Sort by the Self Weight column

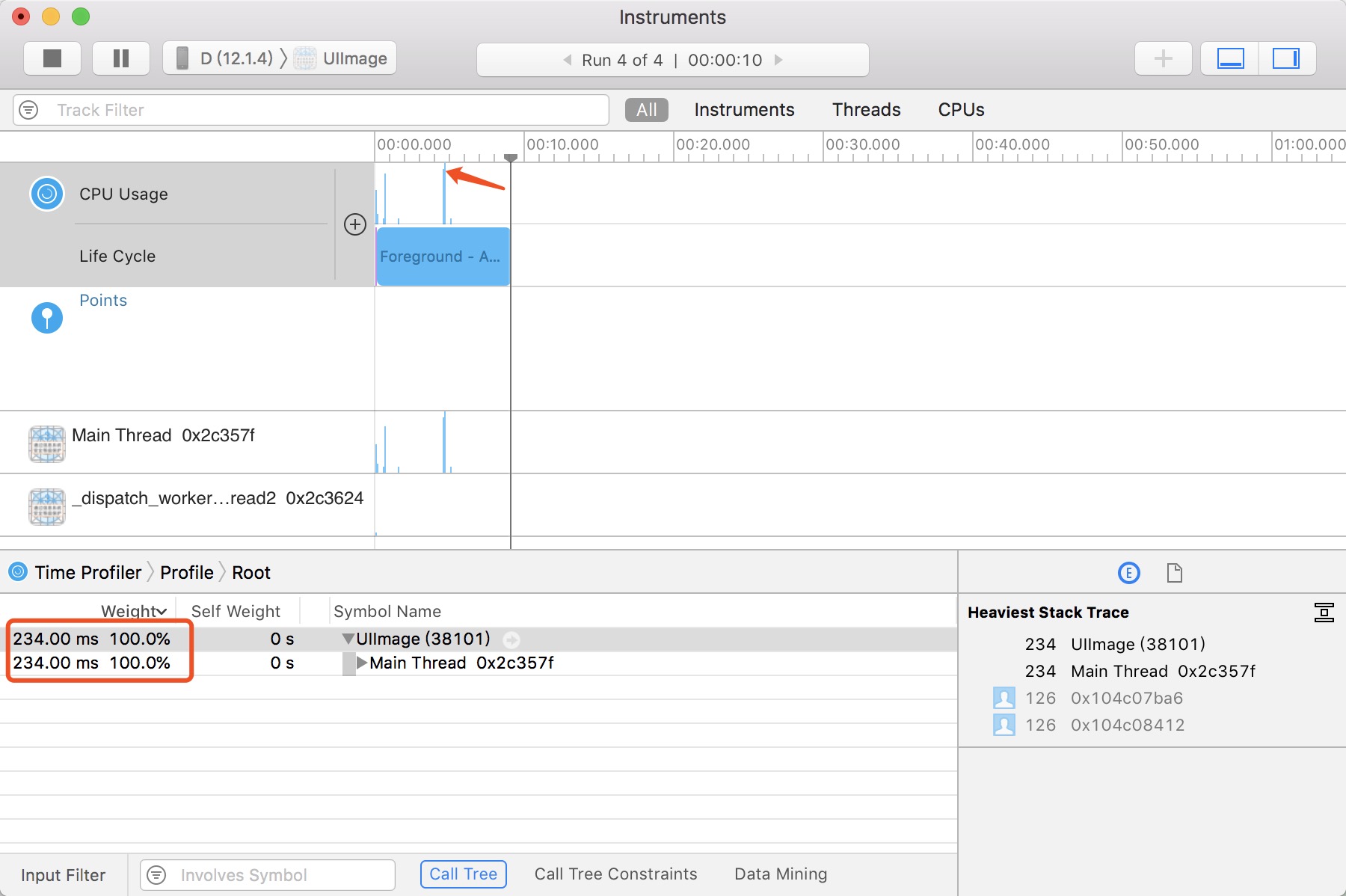pos(236,611)
